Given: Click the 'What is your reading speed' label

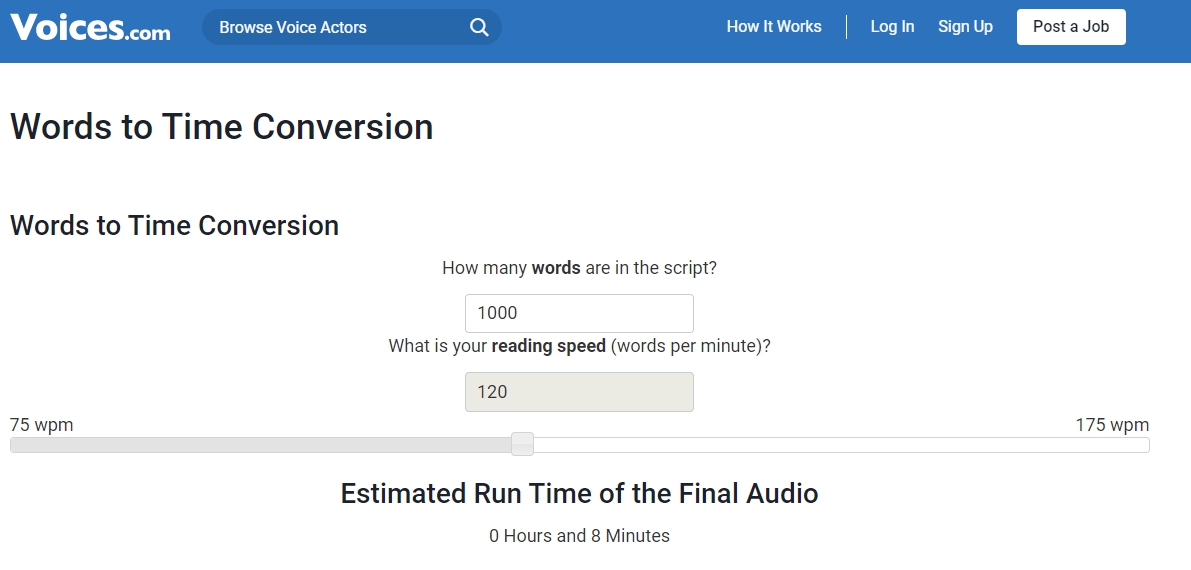Looking at the screenshot, I should click(x=579, y=346).
